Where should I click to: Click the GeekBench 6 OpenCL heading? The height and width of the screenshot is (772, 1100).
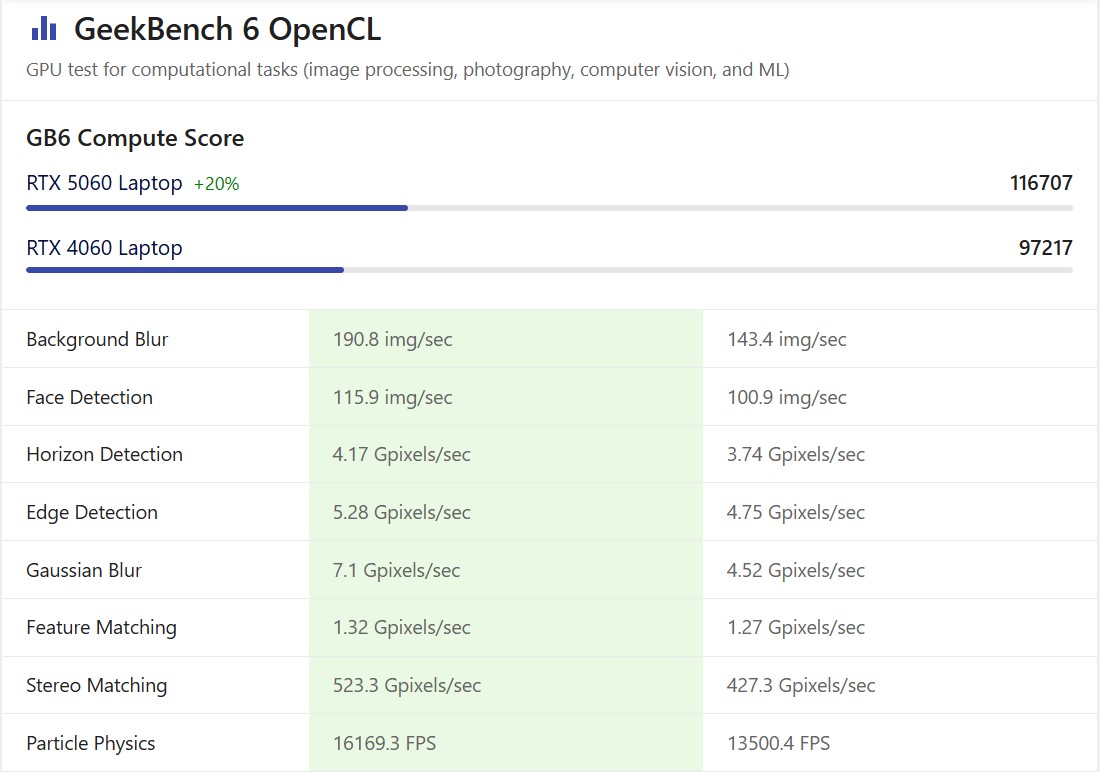click(x=227, y=29)
